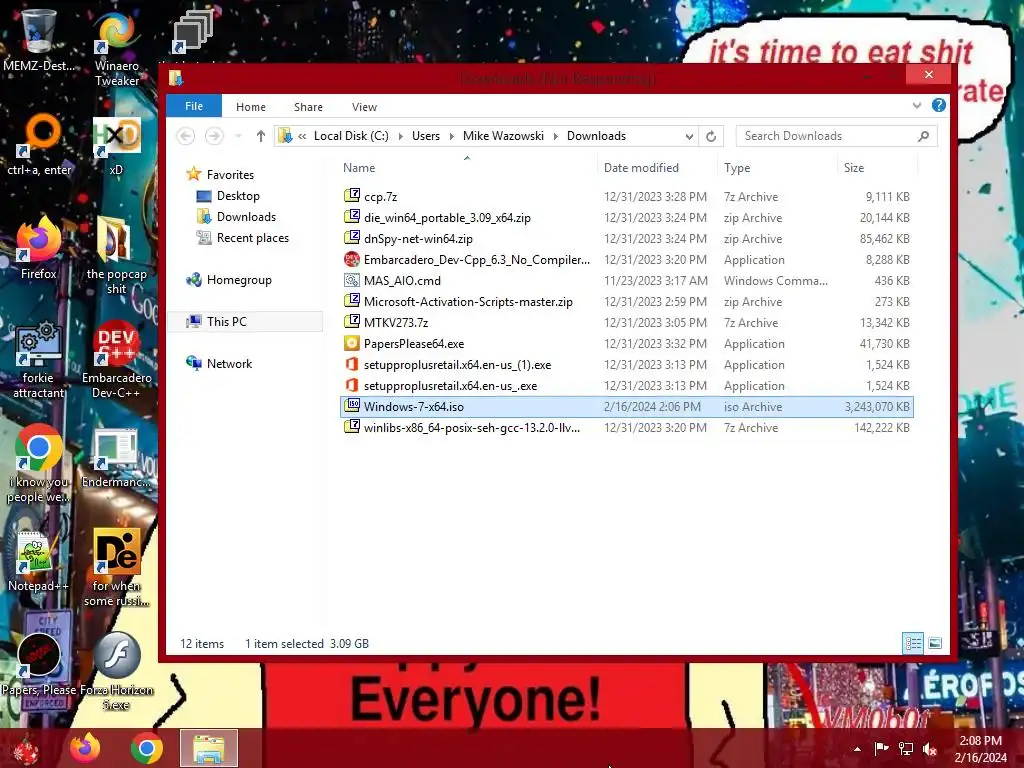Expand the ribbon with the chevron
This screenshot has height=768, width=1024.
click(917, 105)
